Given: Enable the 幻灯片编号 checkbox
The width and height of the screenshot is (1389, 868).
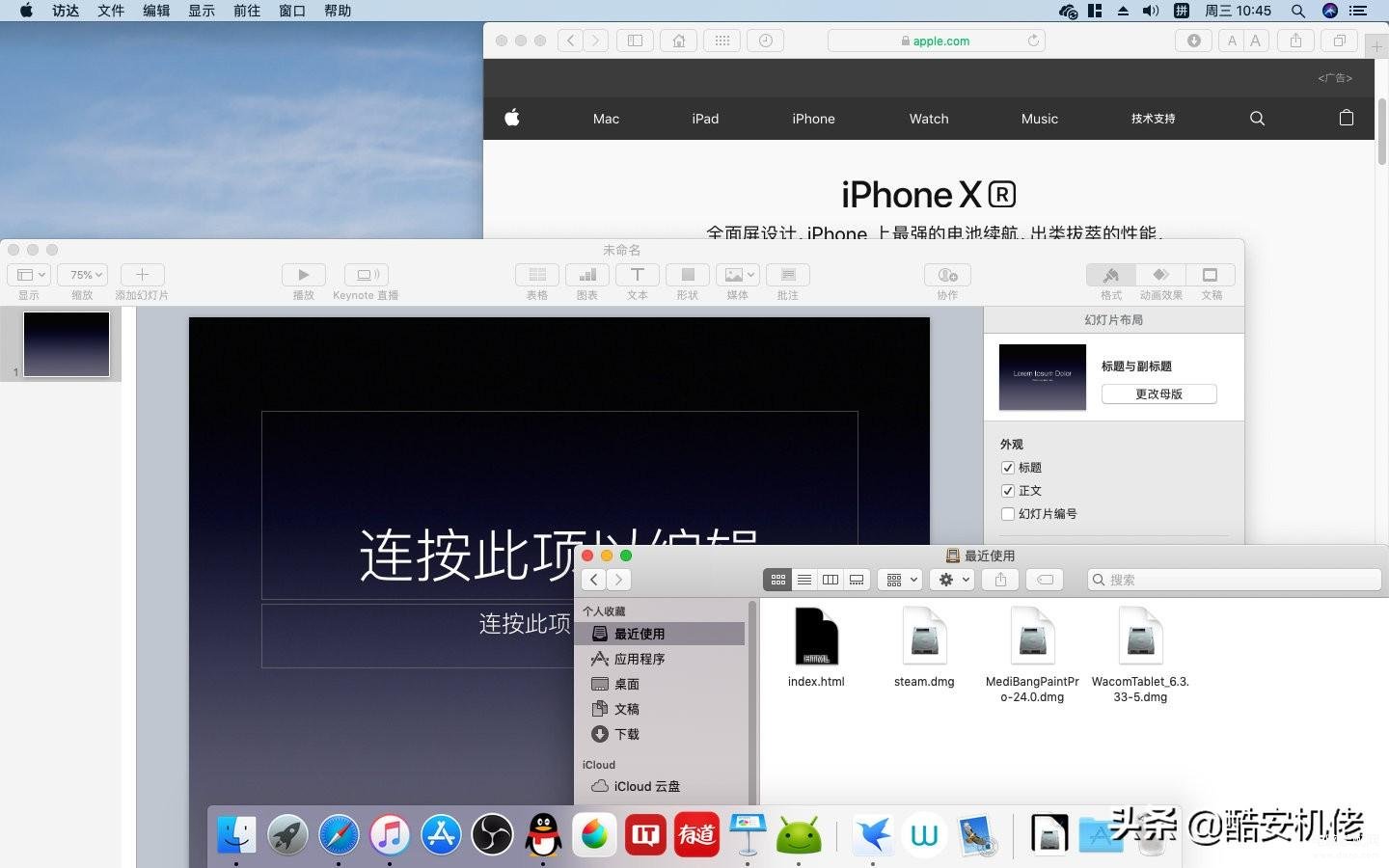Looking at the screenshot, I should [1008, 514].
